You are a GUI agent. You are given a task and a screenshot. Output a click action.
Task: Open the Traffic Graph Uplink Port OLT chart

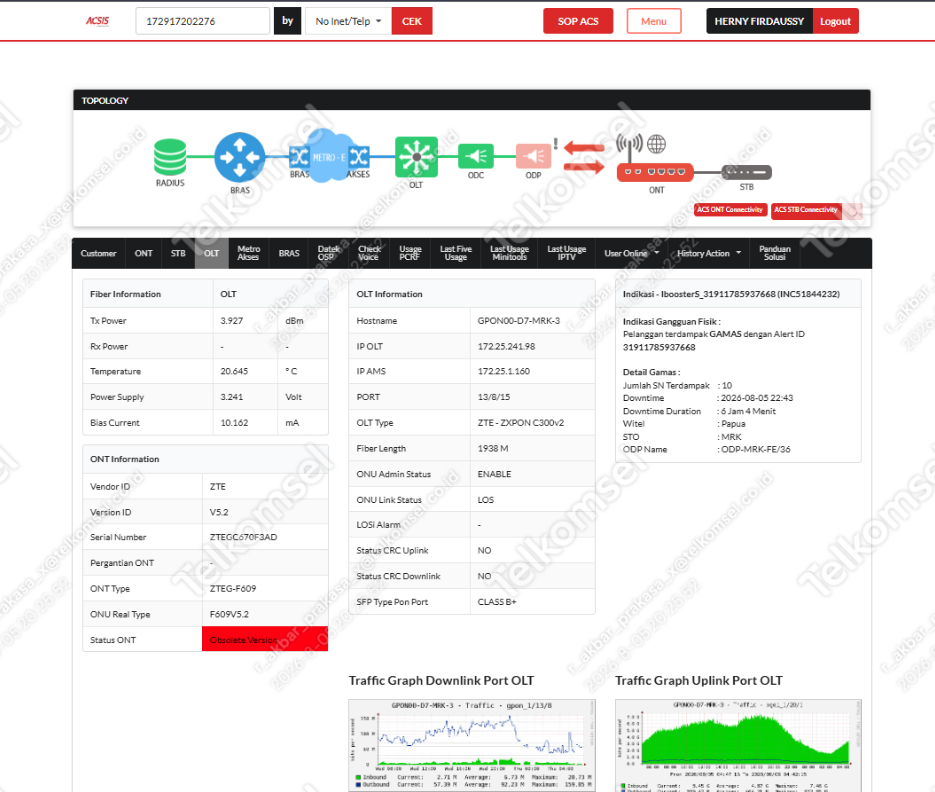(738, 745)
